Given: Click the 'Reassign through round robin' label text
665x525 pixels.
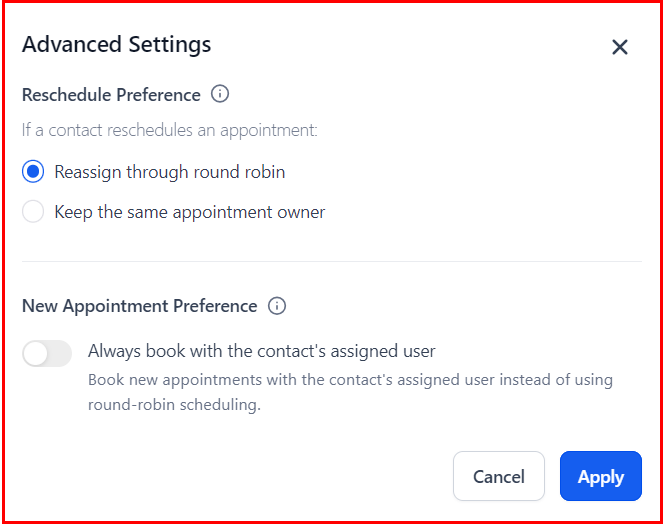Looking at the screenshot, I should (170, 172).
